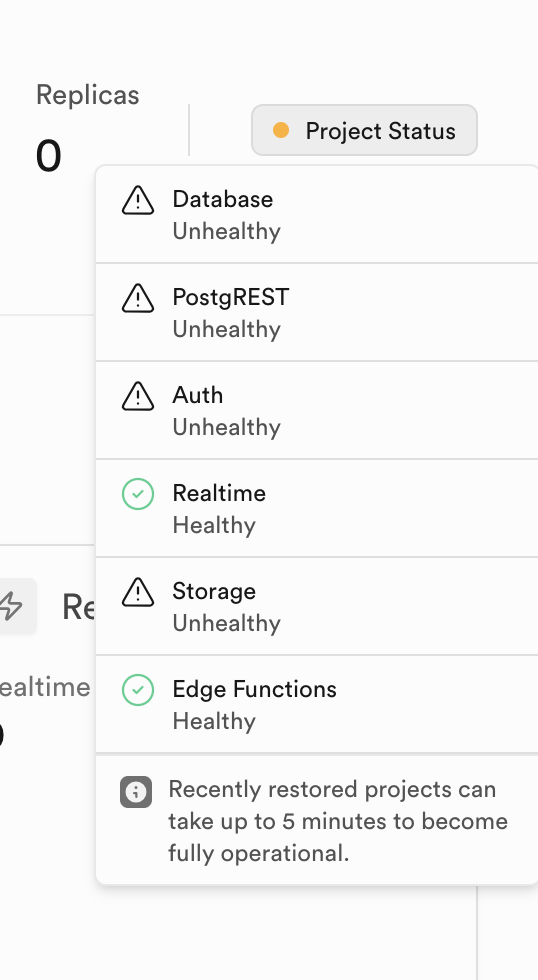Click the Auth unhealthy warning icon

click(x=137, y=396)
